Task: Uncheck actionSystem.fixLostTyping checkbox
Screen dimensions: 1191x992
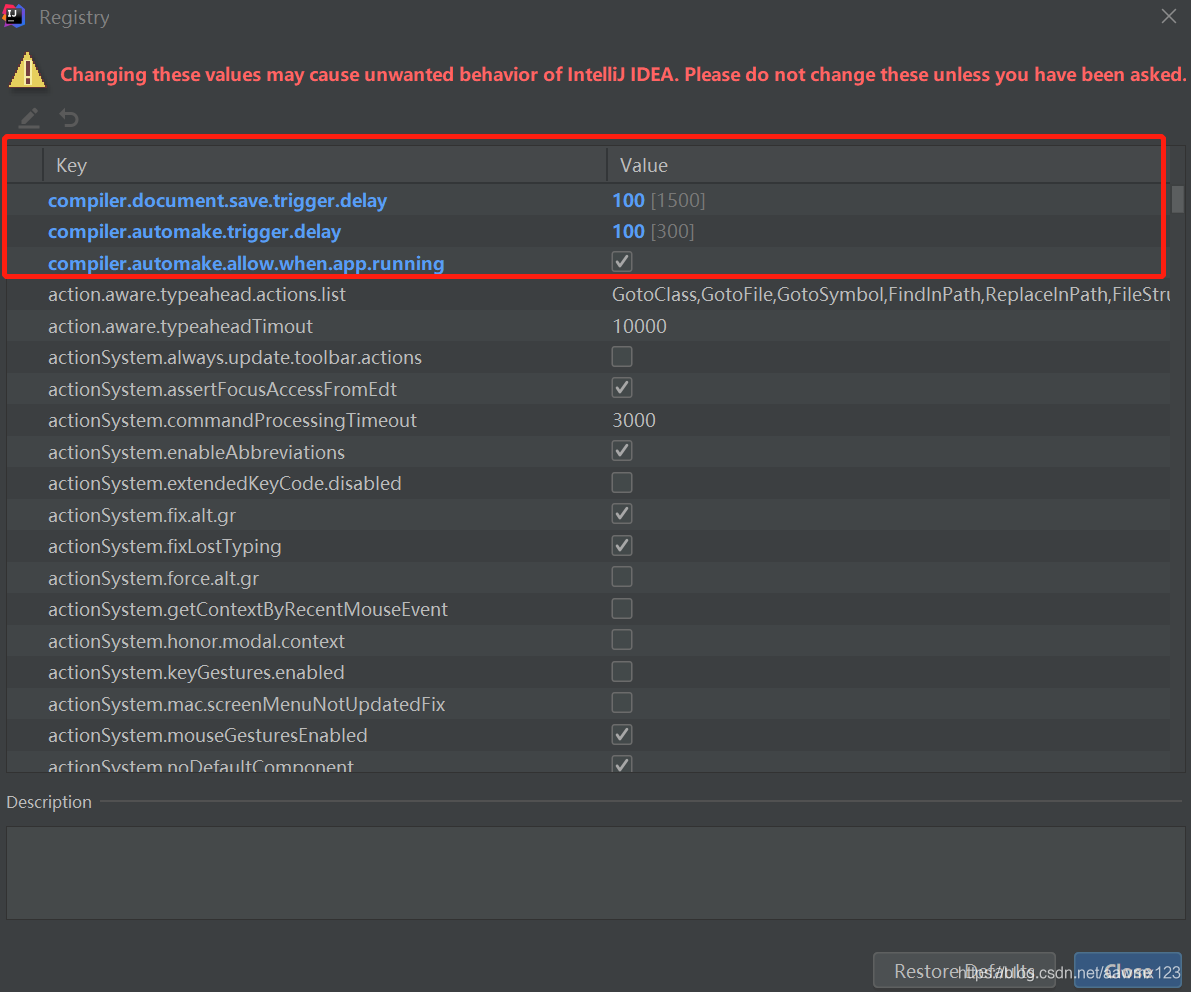Action: (x=622, y=545)
